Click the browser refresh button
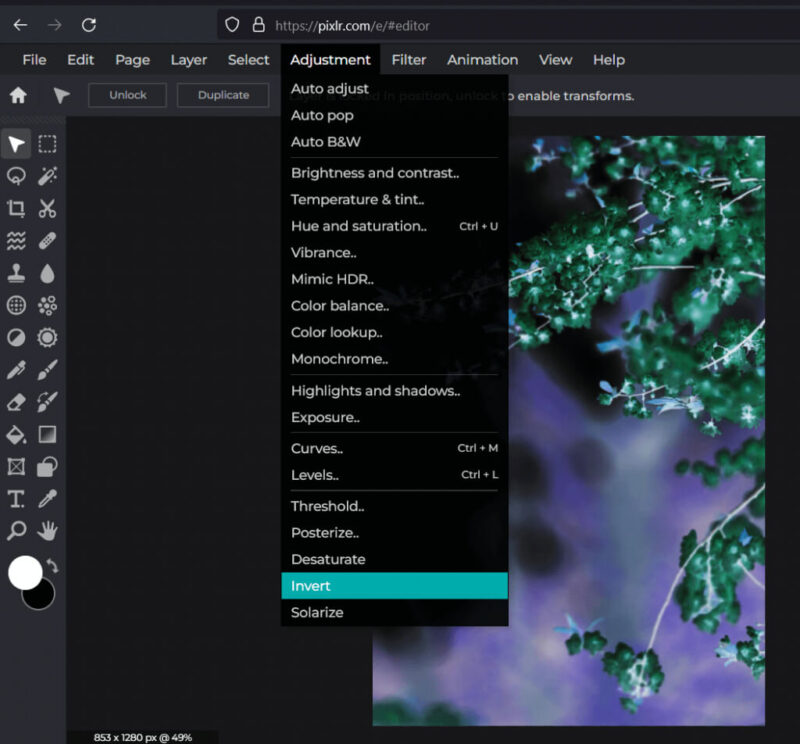Image resolution: width=800 pixels, height=744 pixels. point(90,25)
